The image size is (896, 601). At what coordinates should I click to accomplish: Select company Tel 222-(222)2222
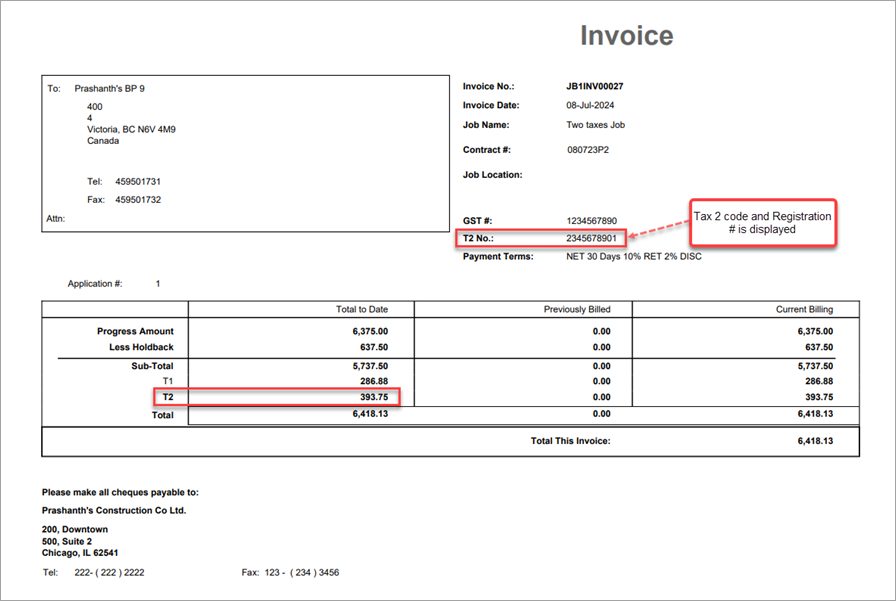tap(109, 572)
